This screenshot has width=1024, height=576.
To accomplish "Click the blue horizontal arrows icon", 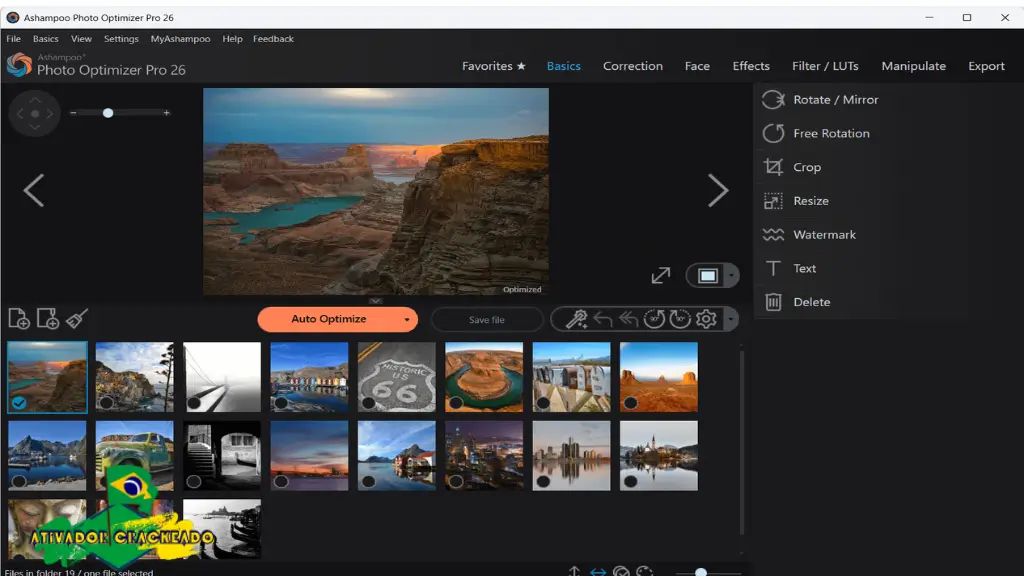I will tap(598, 571).
